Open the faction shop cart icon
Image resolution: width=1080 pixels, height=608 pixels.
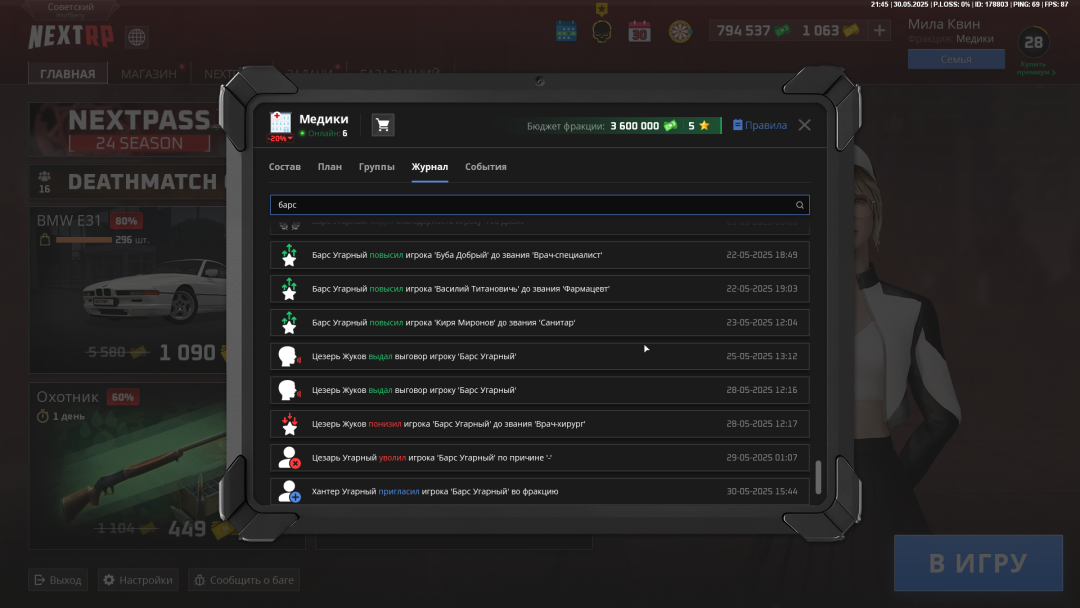382,125
